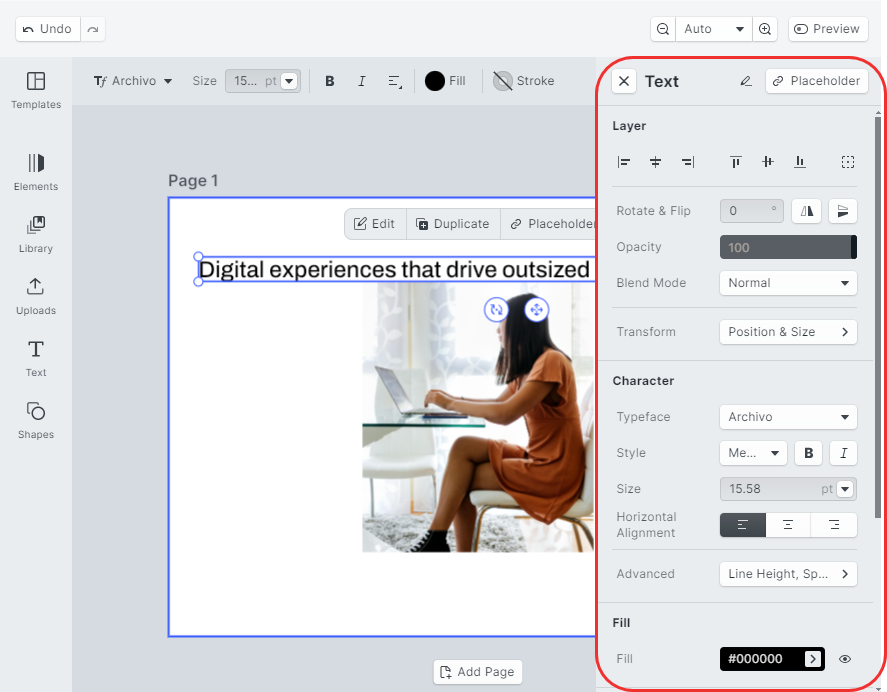887x692 pixels.
Task: Open the Uploads sidebar panel
Action: [36, 296]
